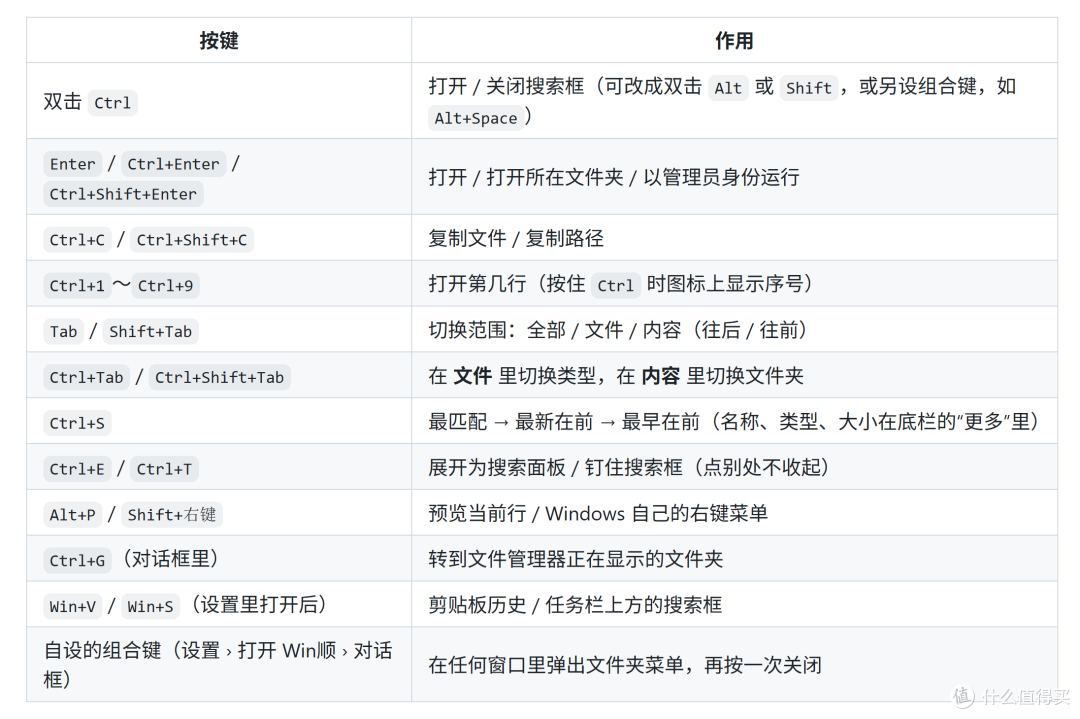The height and width of the screenshot is (719, 1080).
Task: Click the Ctrl+Tab keycap
Action: tap(86, 377)
